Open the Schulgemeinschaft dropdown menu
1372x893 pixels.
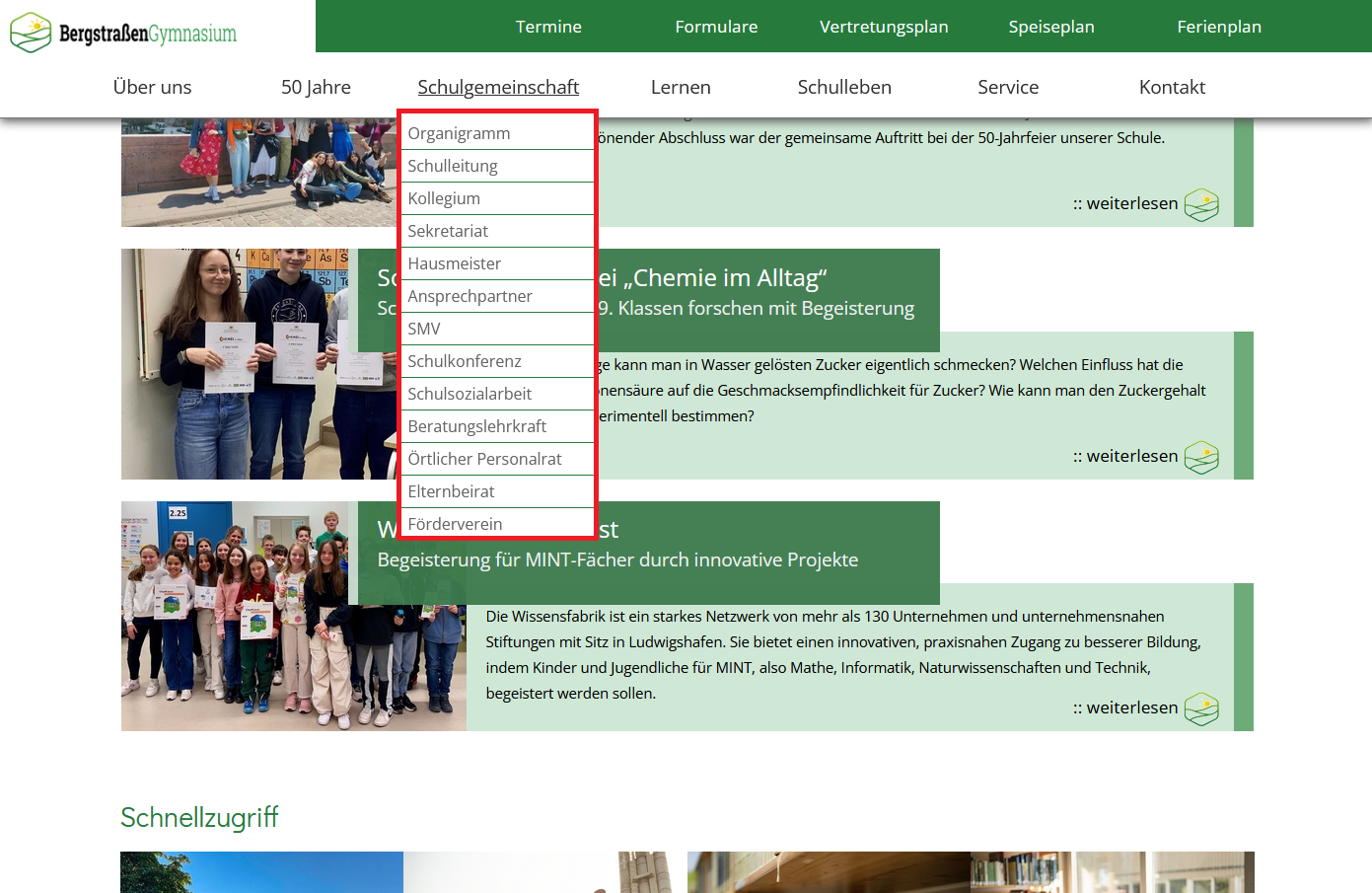[498, 87]
